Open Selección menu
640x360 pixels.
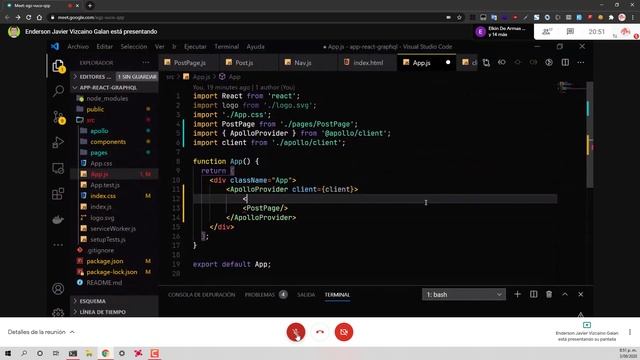(x=133, y=47)
